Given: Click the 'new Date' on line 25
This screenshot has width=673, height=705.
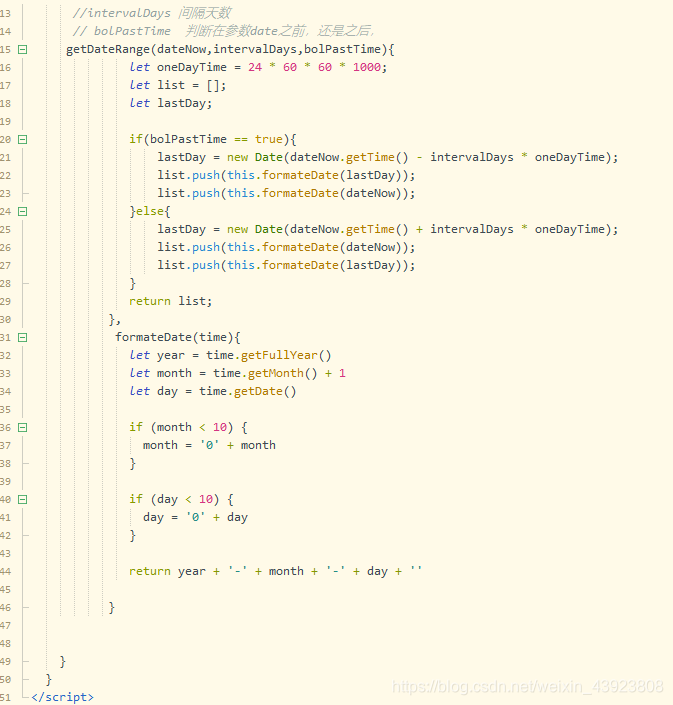Looking at the screenshot, I should click(254, 229).
